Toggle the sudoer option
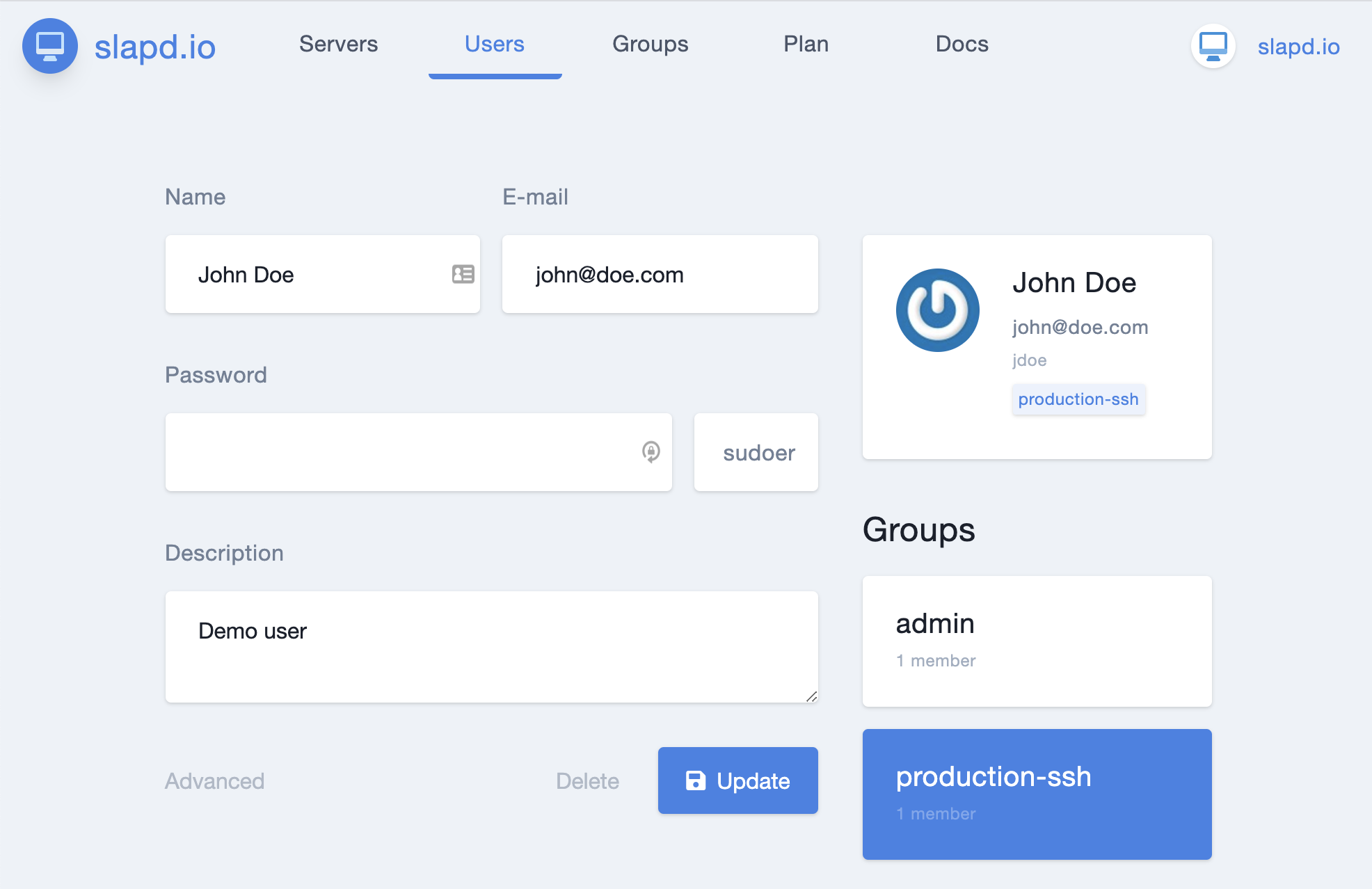Viewport: 1372px width, 889px height. [x=756, y=453]
